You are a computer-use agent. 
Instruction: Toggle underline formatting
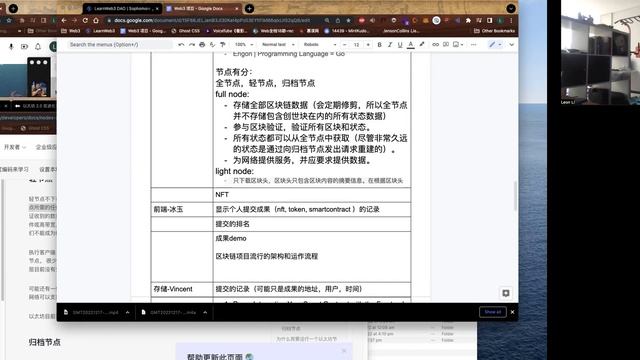[400, 44]
